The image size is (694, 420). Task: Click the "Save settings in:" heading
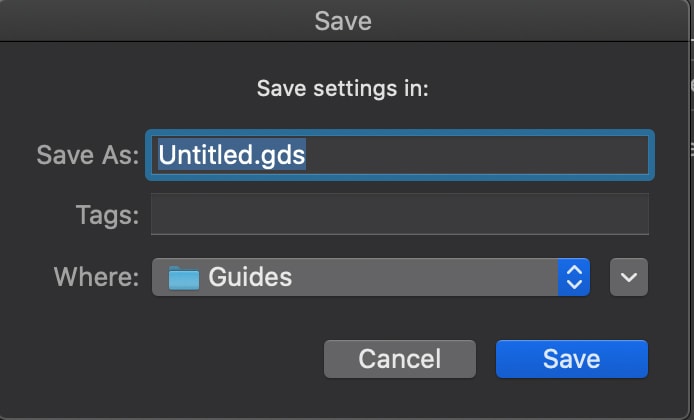pos(343,88)
